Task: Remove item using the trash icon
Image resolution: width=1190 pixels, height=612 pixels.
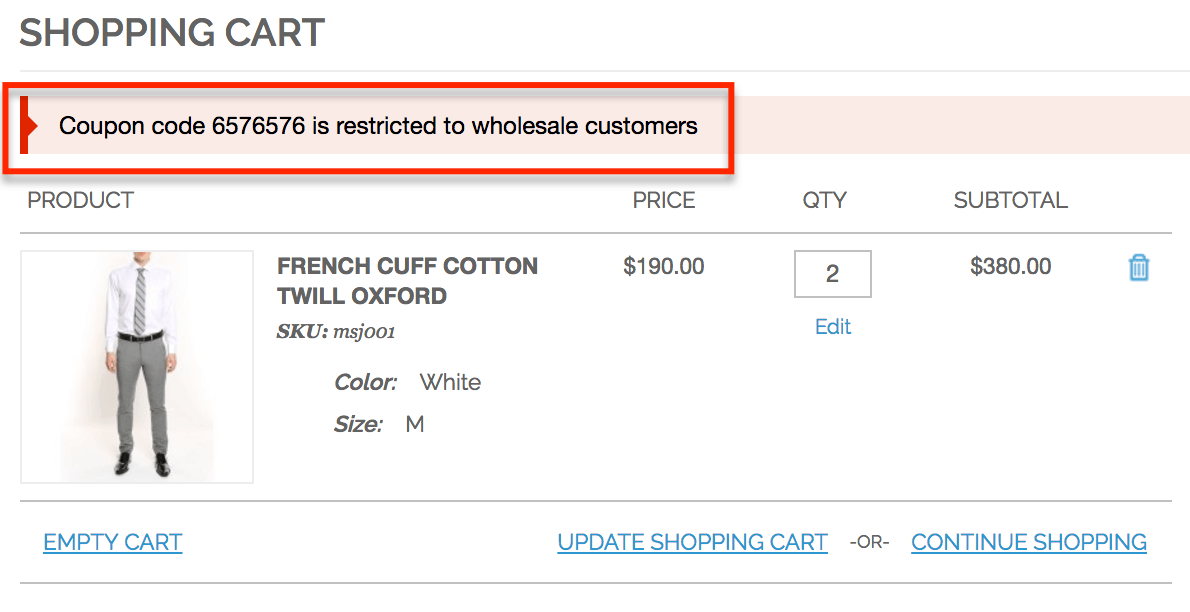Action: pos(1138,268)
